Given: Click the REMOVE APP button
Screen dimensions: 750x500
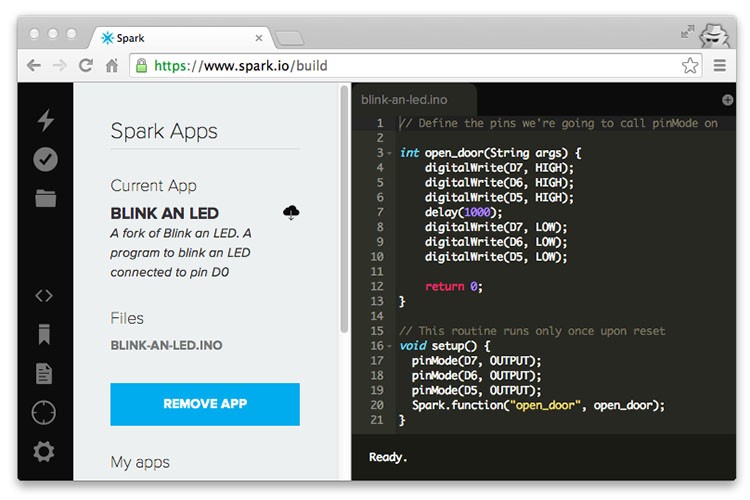Looking at the screenshot, I should pyautogui.click(x=205, y=404).
